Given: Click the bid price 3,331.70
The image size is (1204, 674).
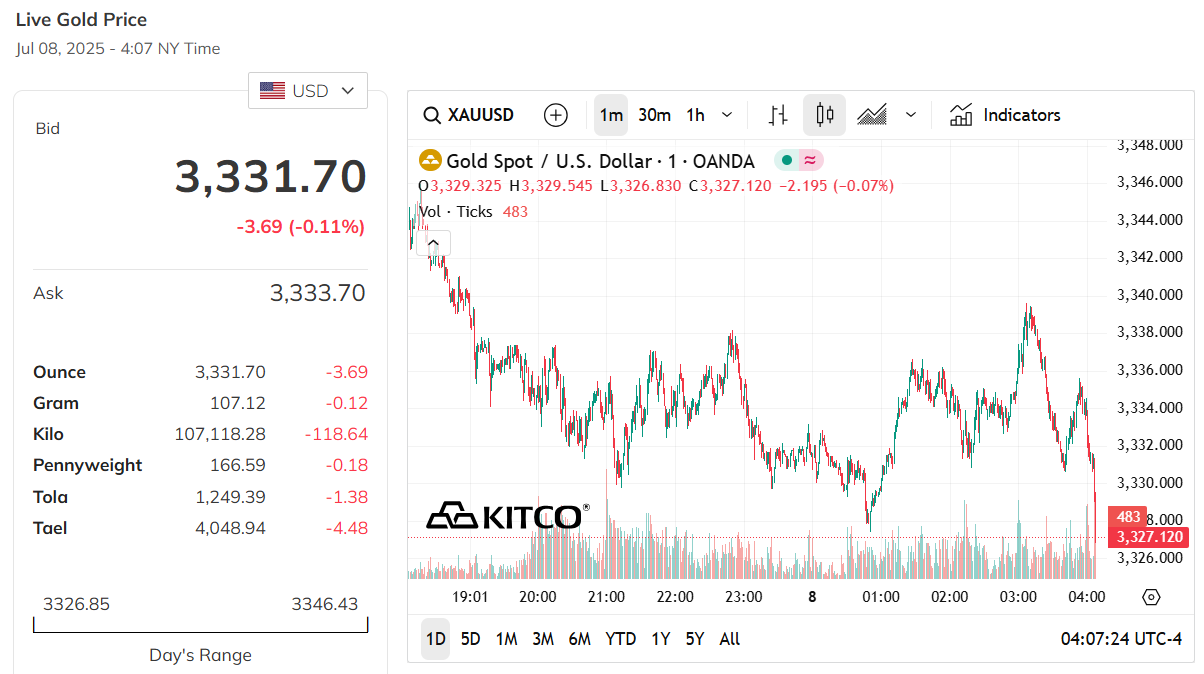Looking at the screenshot, I should coord(271,176).
